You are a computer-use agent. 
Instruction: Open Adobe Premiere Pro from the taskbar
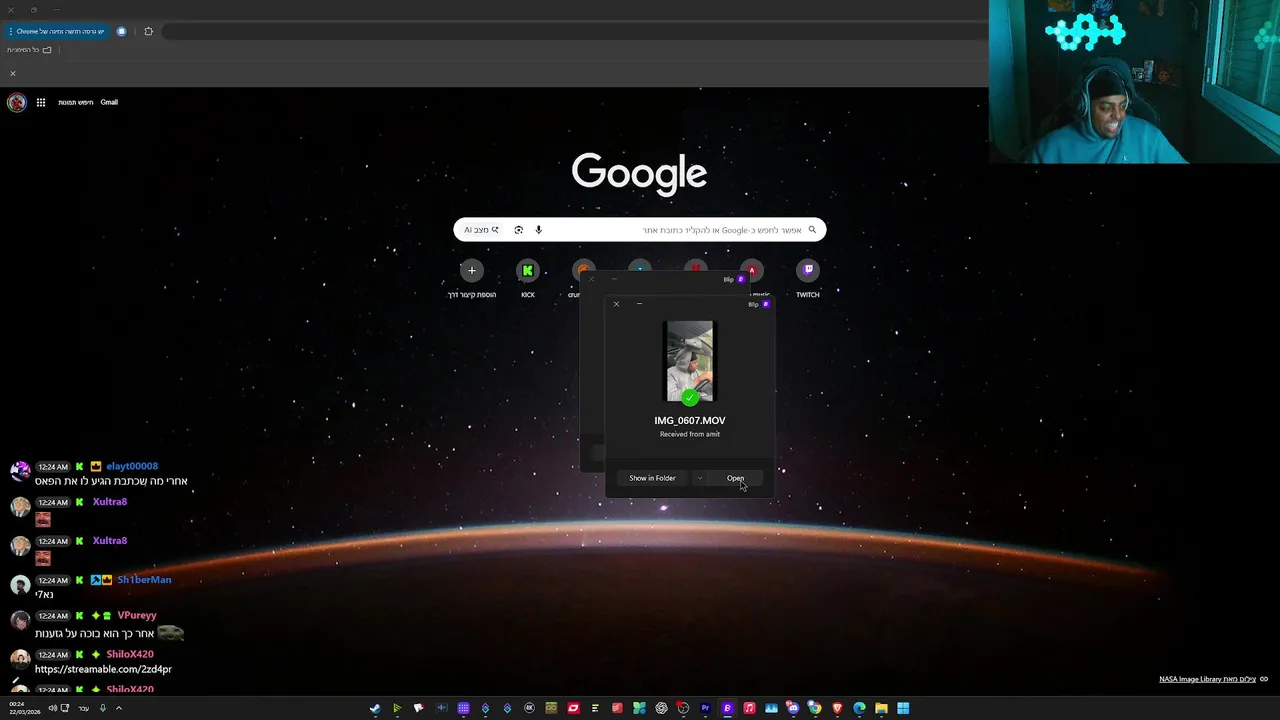(x=705, y=708)
